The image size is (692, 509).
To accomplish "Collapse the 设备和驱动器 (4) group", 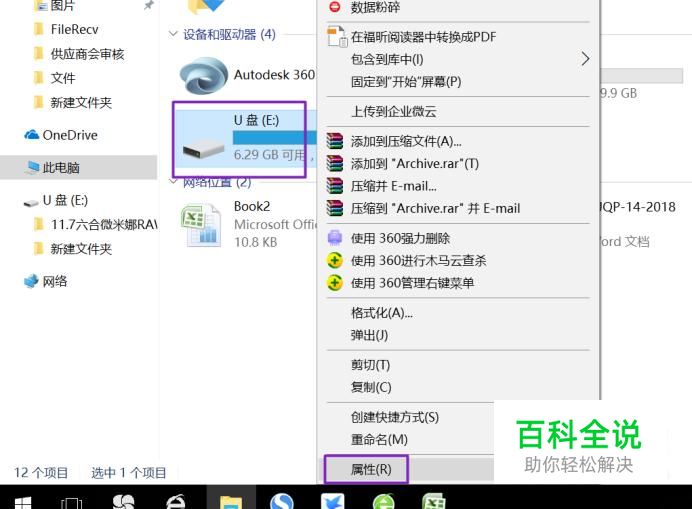I will click(x=173, y=34).
